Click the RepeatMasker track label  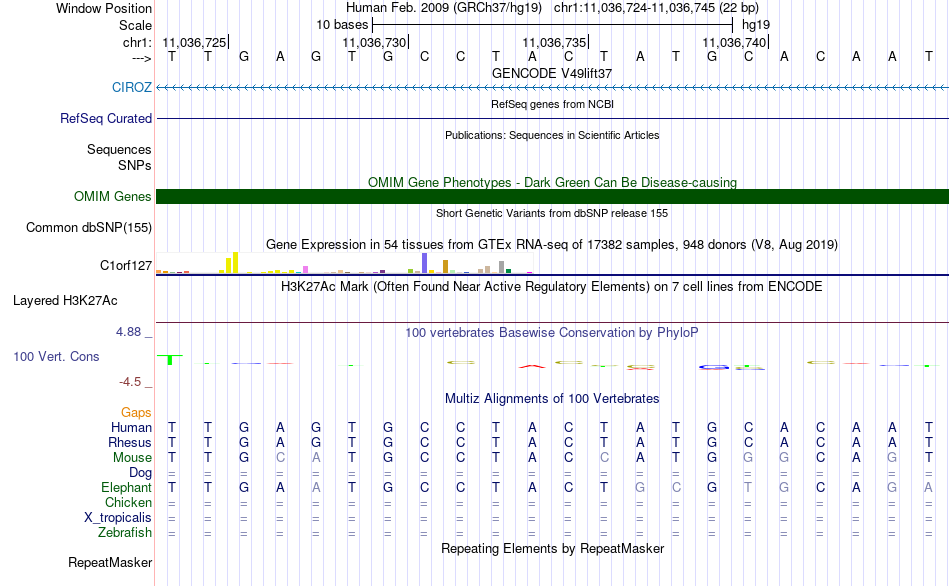click(110, 562)
